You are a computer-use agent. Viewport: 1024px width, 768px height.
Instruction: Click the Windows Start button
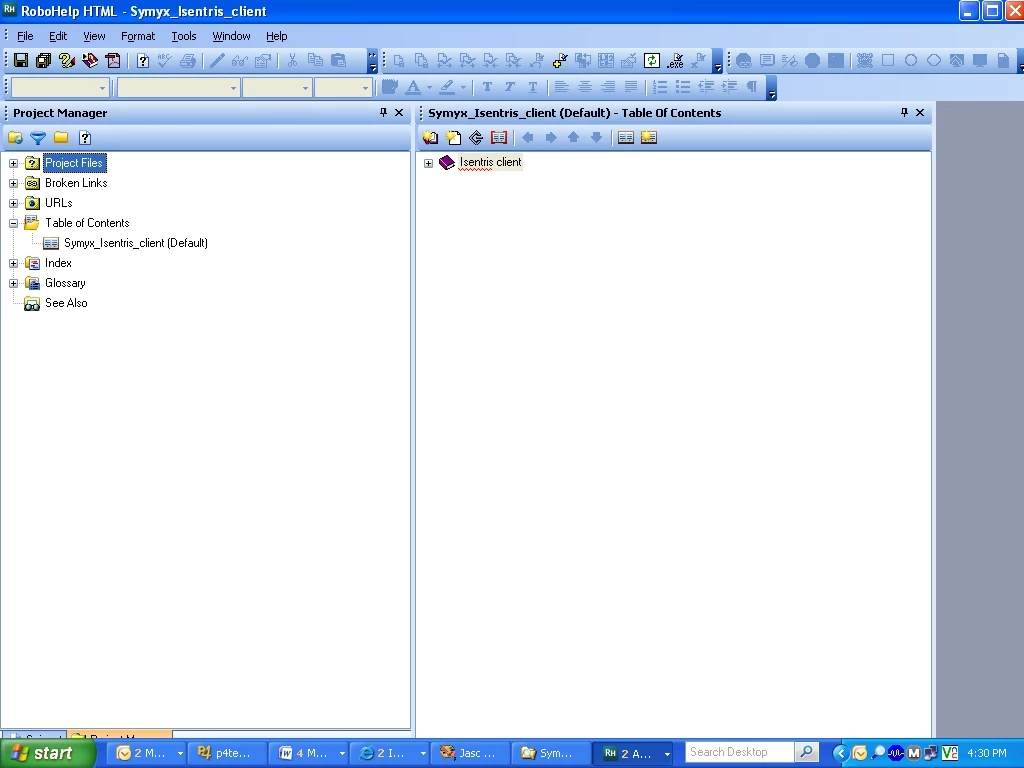47,753
